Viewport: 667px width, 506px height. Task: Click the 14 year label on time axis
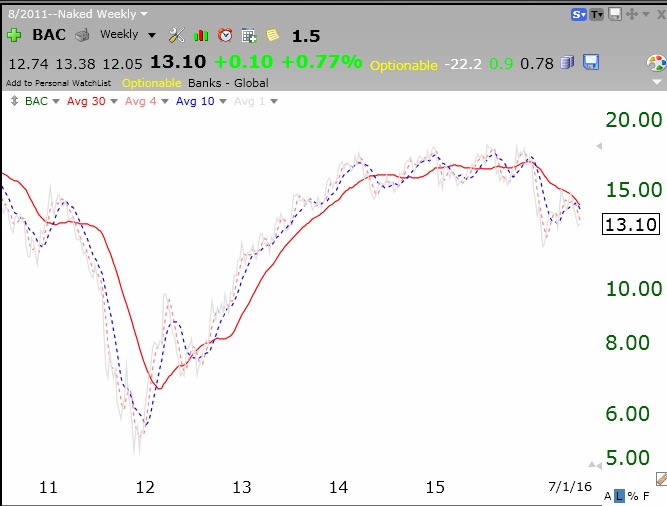point(339,487)
